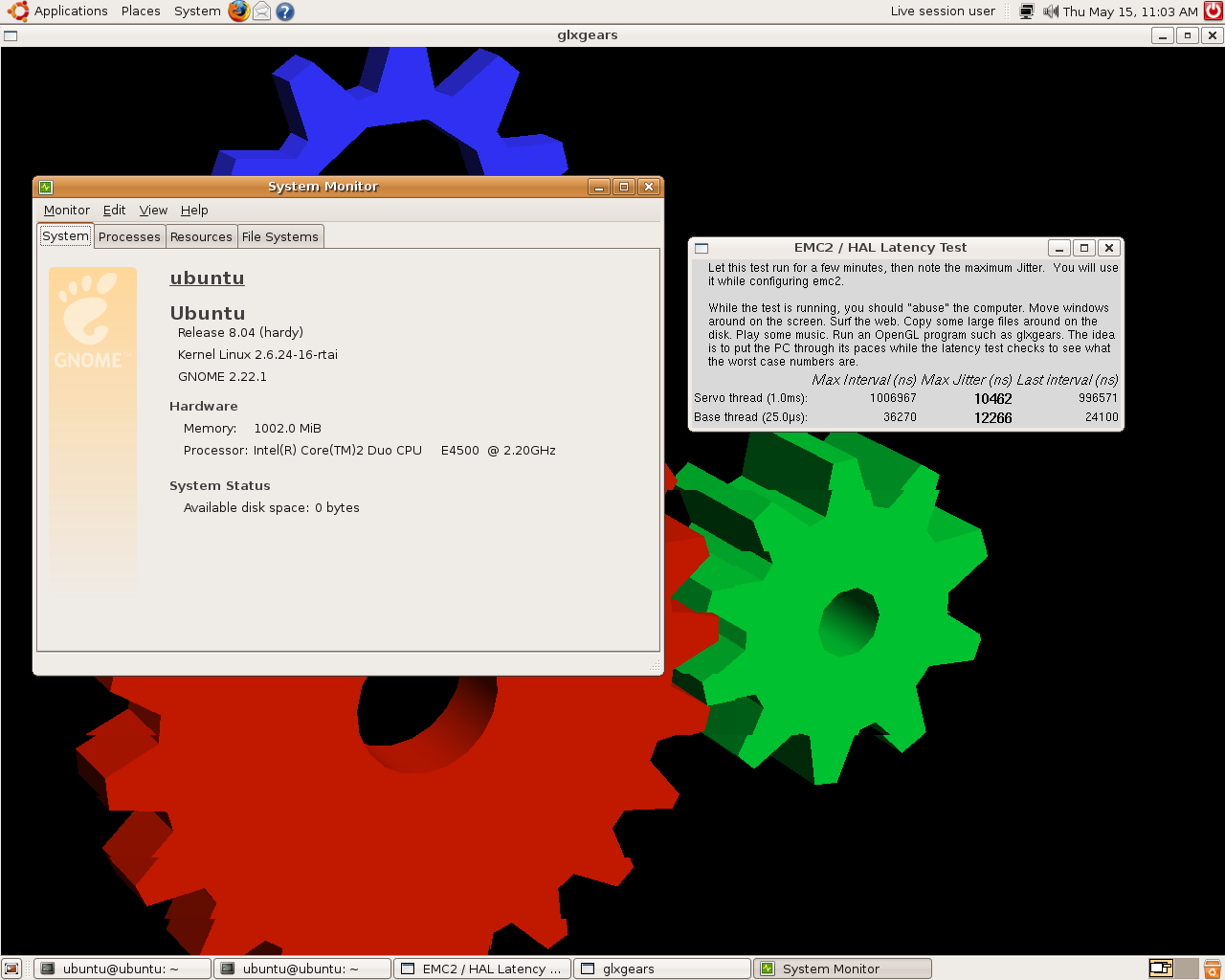Open the Help question-mark launcher
The width and height of the screenshot is (1225, 980).
(284, 11)
